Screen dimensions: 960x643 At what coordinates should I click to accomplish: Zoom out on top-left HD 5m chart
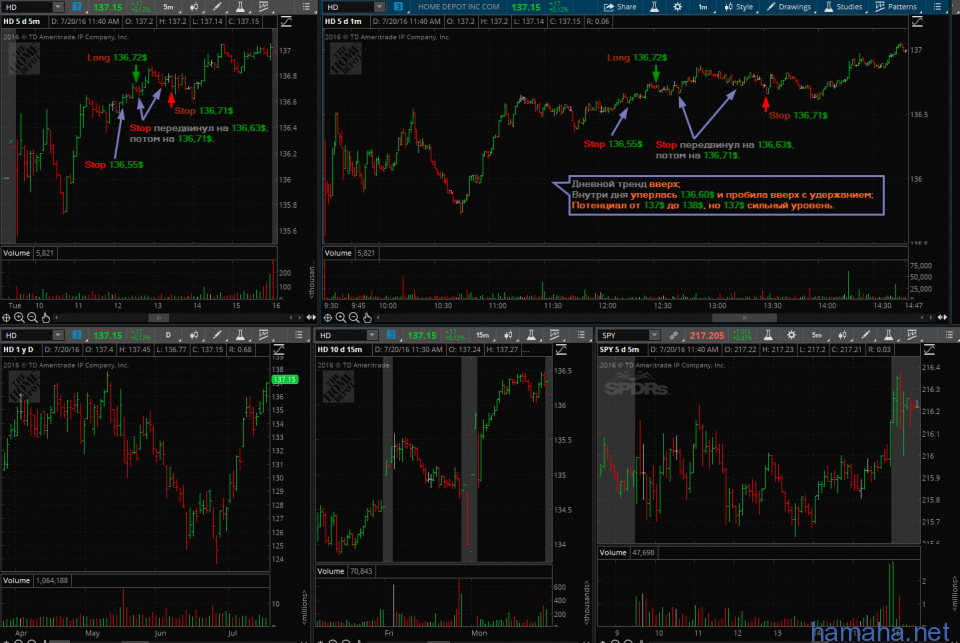coord(32,318)
